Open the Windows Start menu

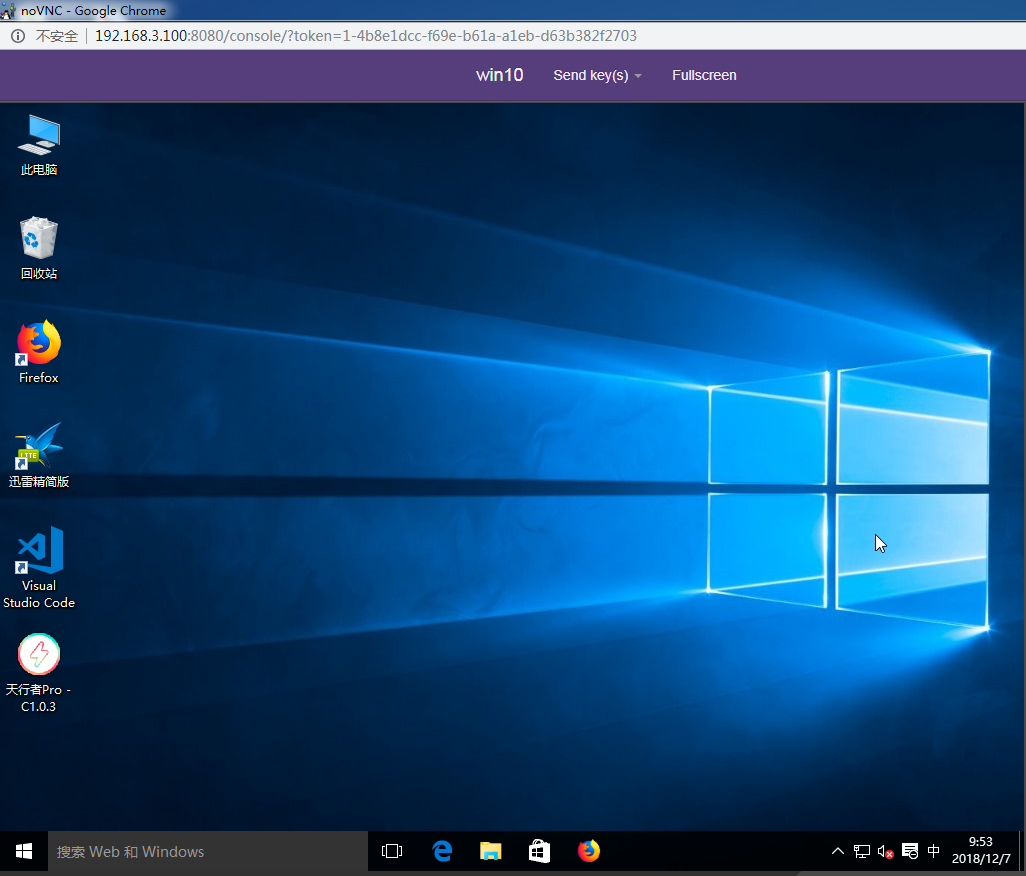tap(24, 851)
